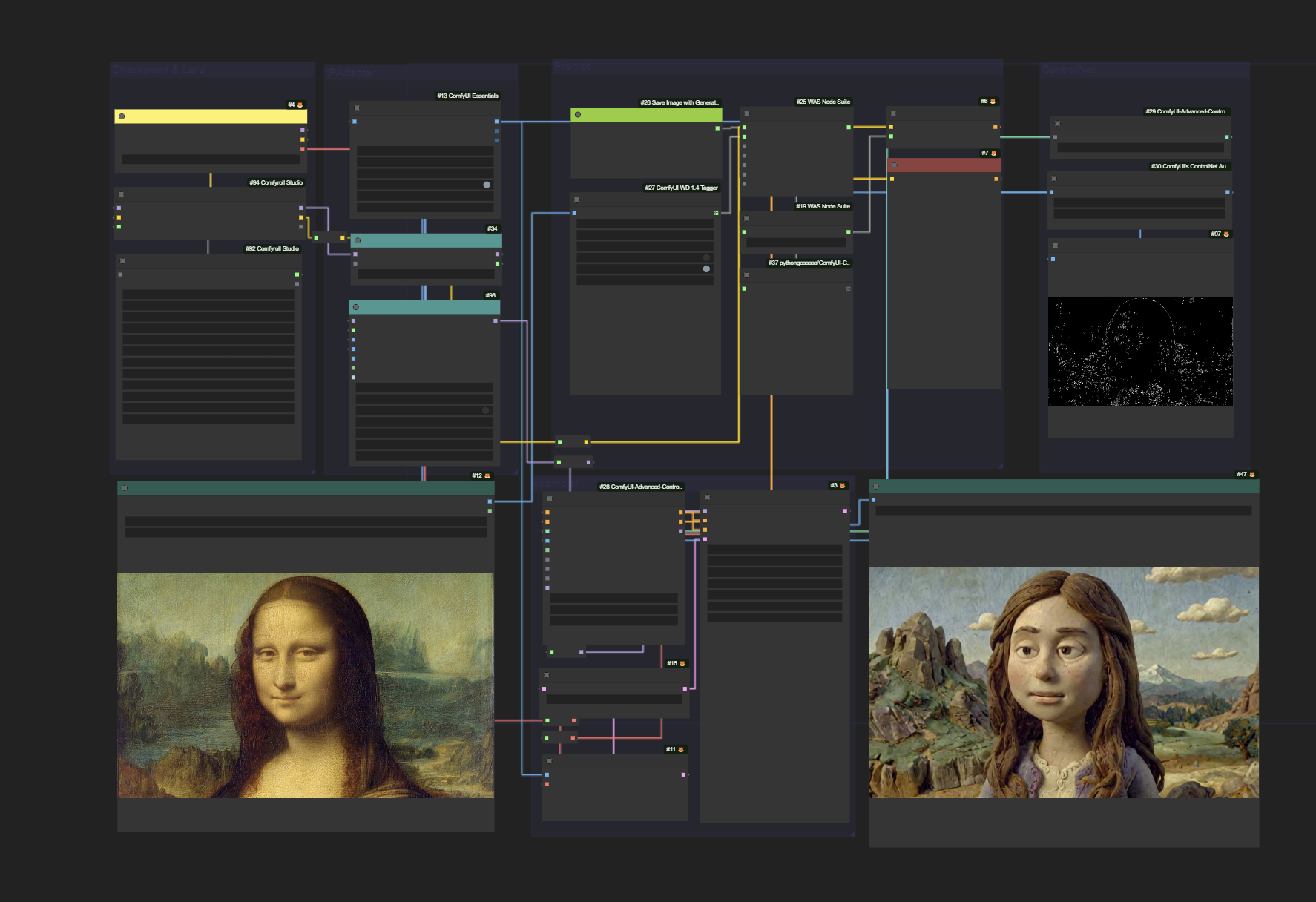Collapse node #13 ComfyUI Essentials via its dot
The width and height of the screenshot is (1316, 902).
357,108
